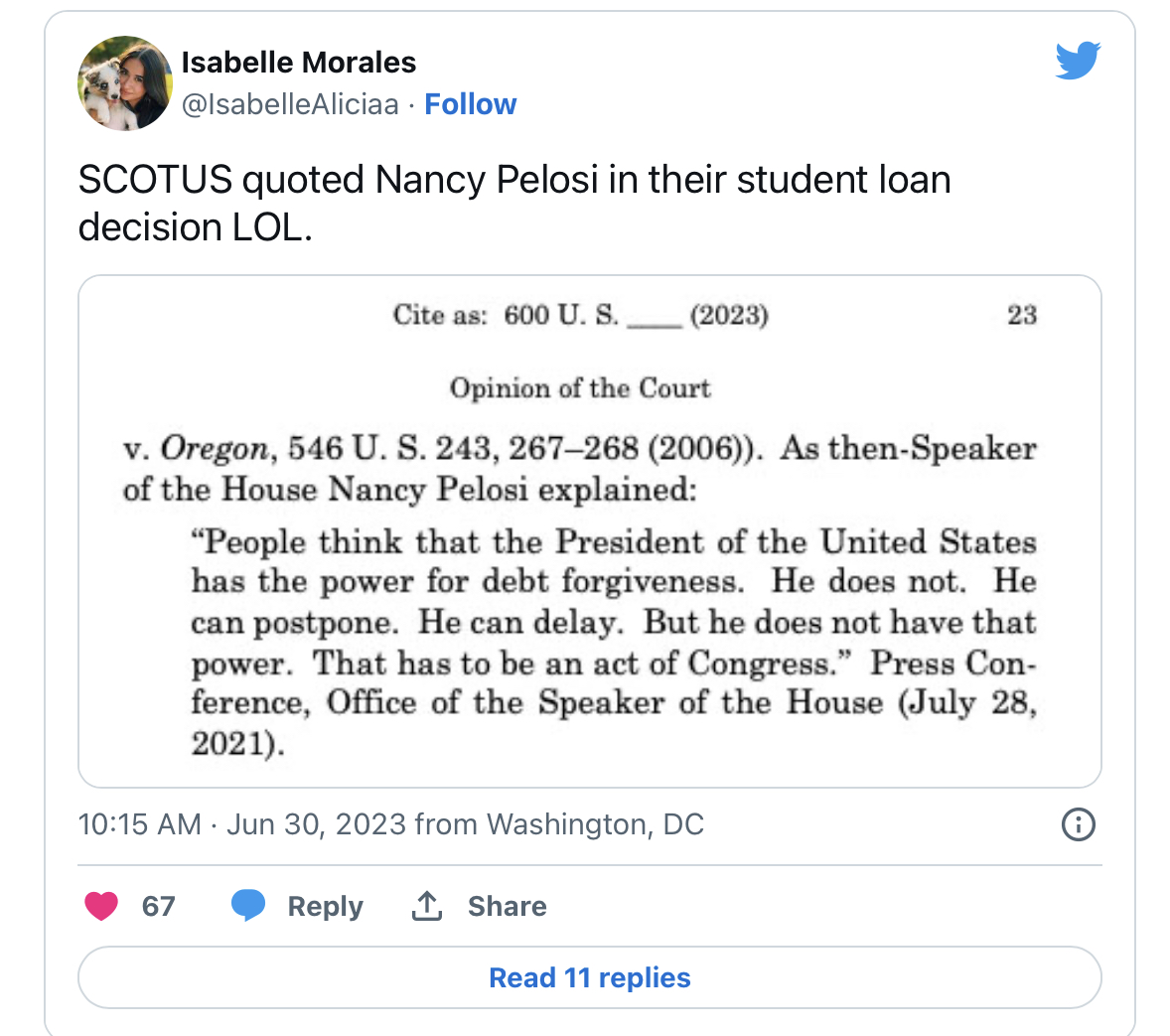Click the blue Twitter bird logo
This screenshot has height=1036, width=1170.
pos(1078,61)
